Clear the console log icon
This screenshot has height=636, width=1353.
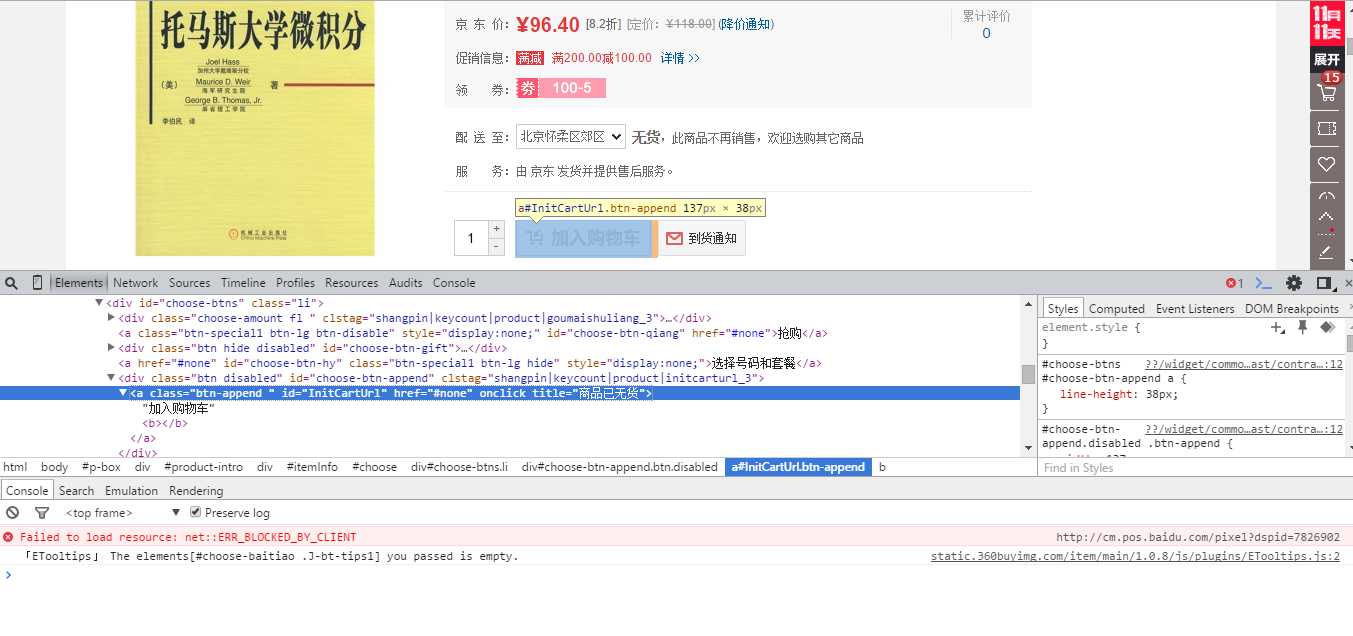click(13, 513)
